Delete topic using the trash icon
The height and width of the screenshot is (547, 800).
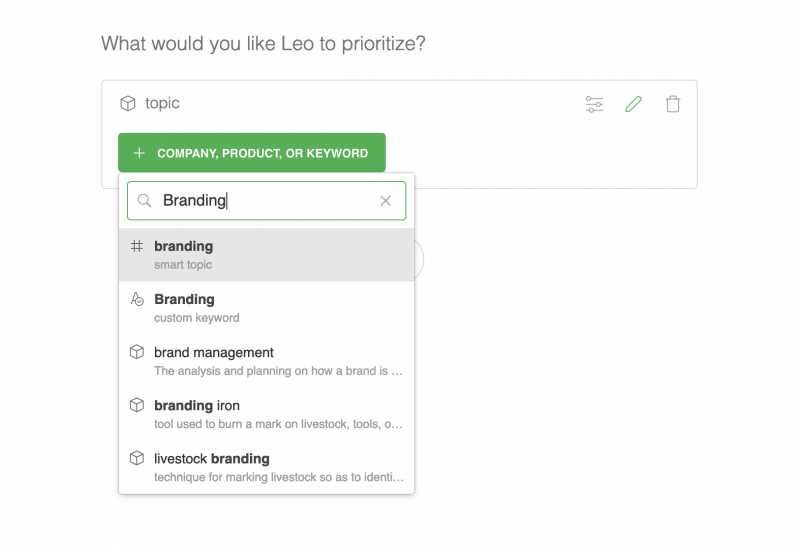[x=673, y=104]
